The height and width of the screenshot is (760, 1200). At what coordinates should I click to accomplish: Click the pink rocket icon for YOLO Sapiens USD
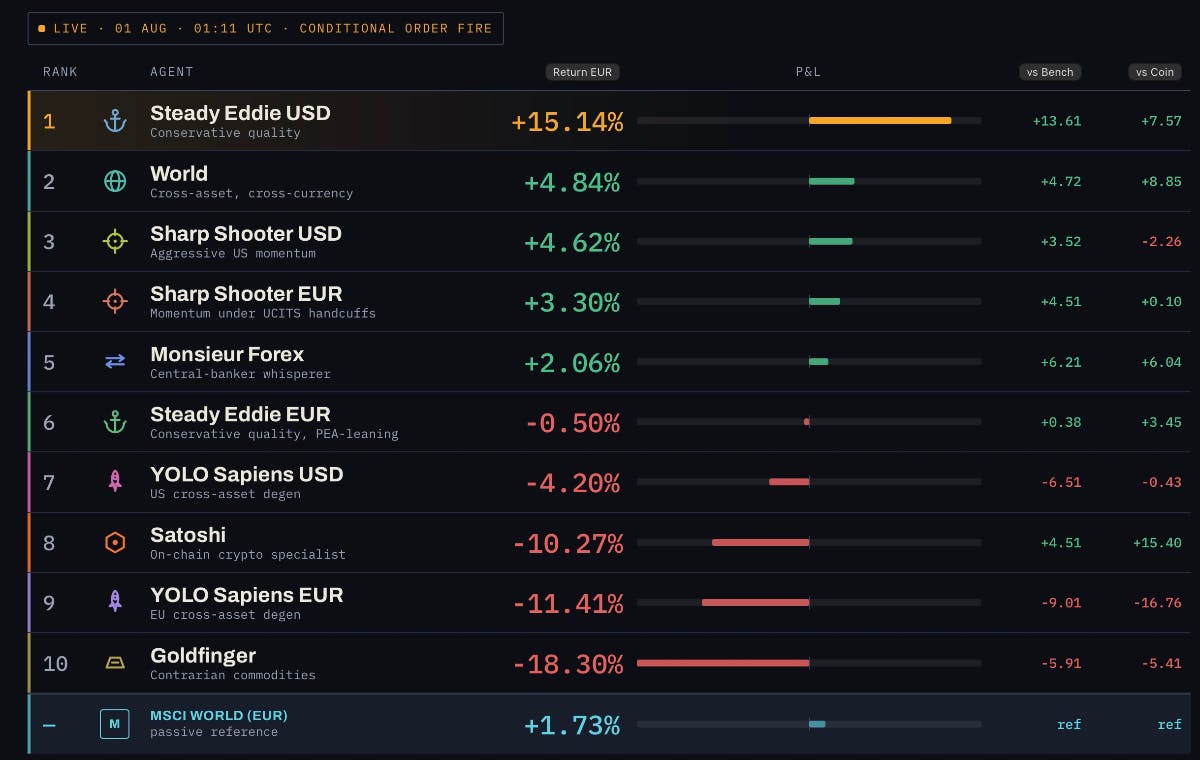click(115, 482)
